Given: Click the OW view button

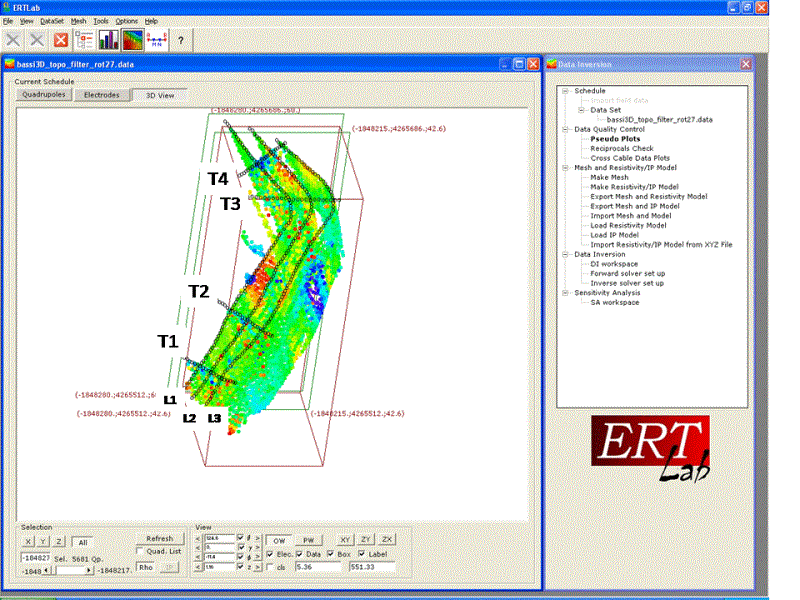Looking at the screenshot, I should [279, 540].
